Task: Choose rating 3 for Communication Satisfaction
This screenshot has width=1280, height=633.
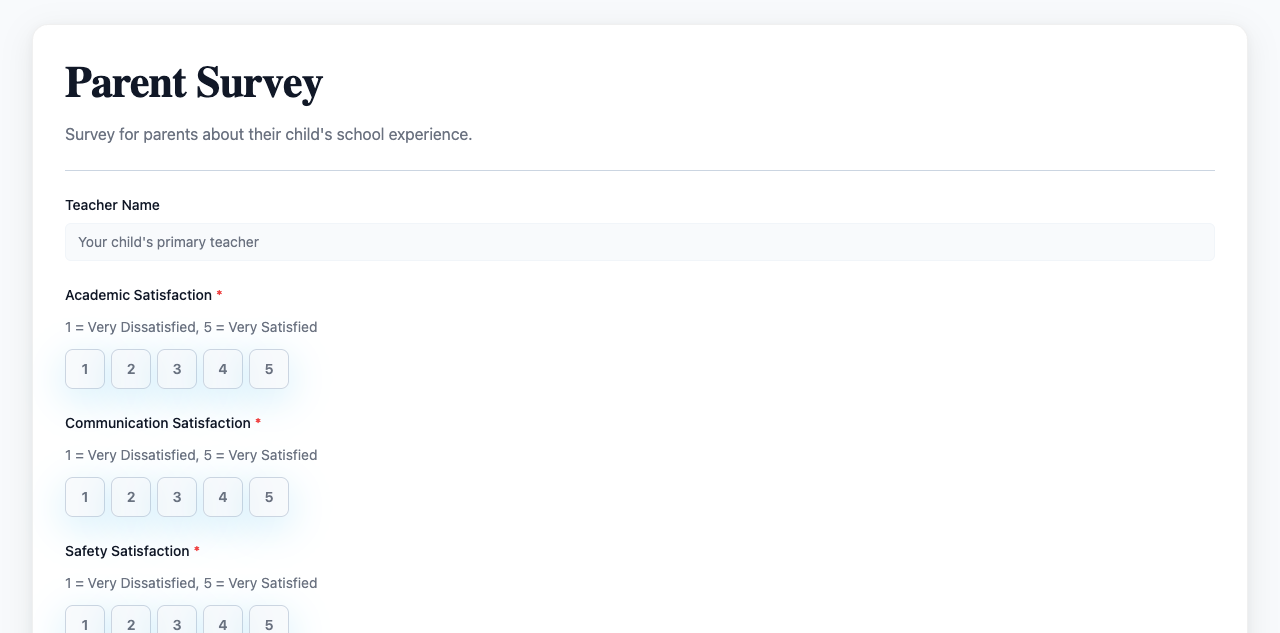Action: [x=176, y=497]
